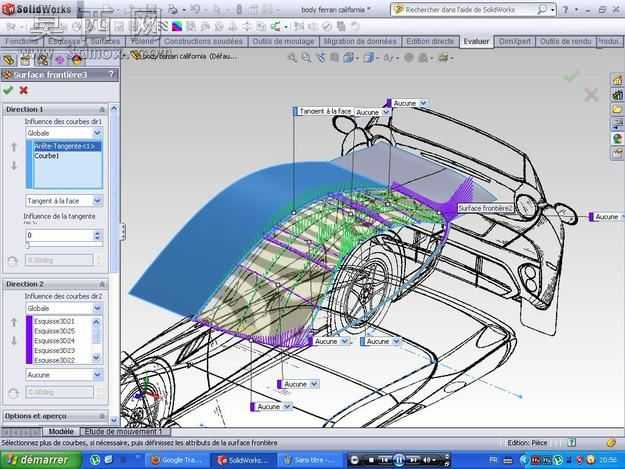Return to Previous View icon

point(321,58)
